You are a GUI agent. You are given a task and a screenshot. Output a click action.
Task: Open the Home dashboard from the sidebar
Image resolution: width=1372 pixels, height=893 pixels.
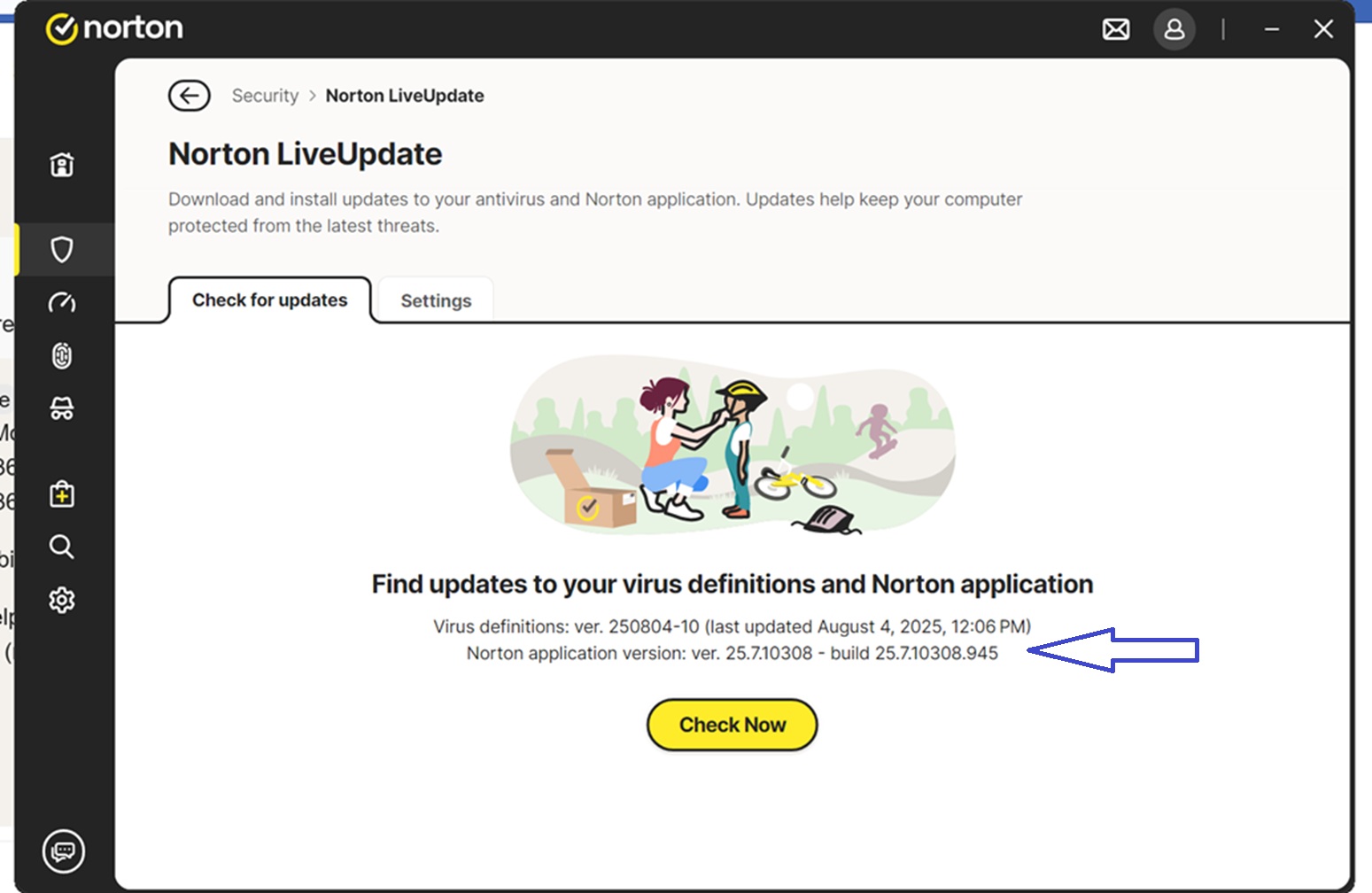[x=62, y=165]
